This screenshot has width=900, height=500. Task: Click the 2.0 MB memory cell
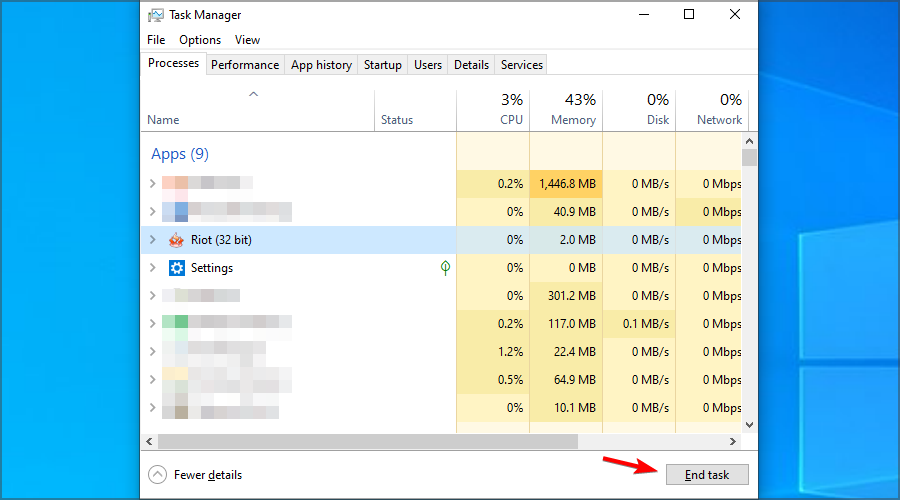click(x=566, y=240)
